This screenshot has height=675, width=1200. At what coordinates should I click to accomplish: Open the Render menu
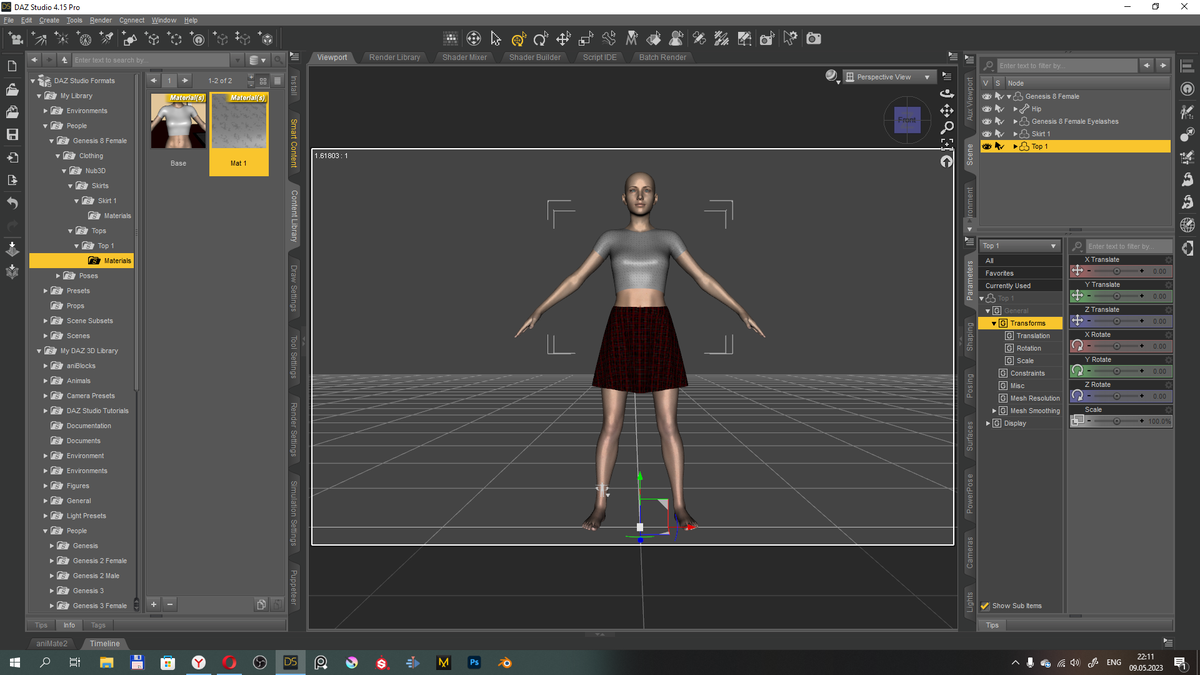click(x=101, y=20)
